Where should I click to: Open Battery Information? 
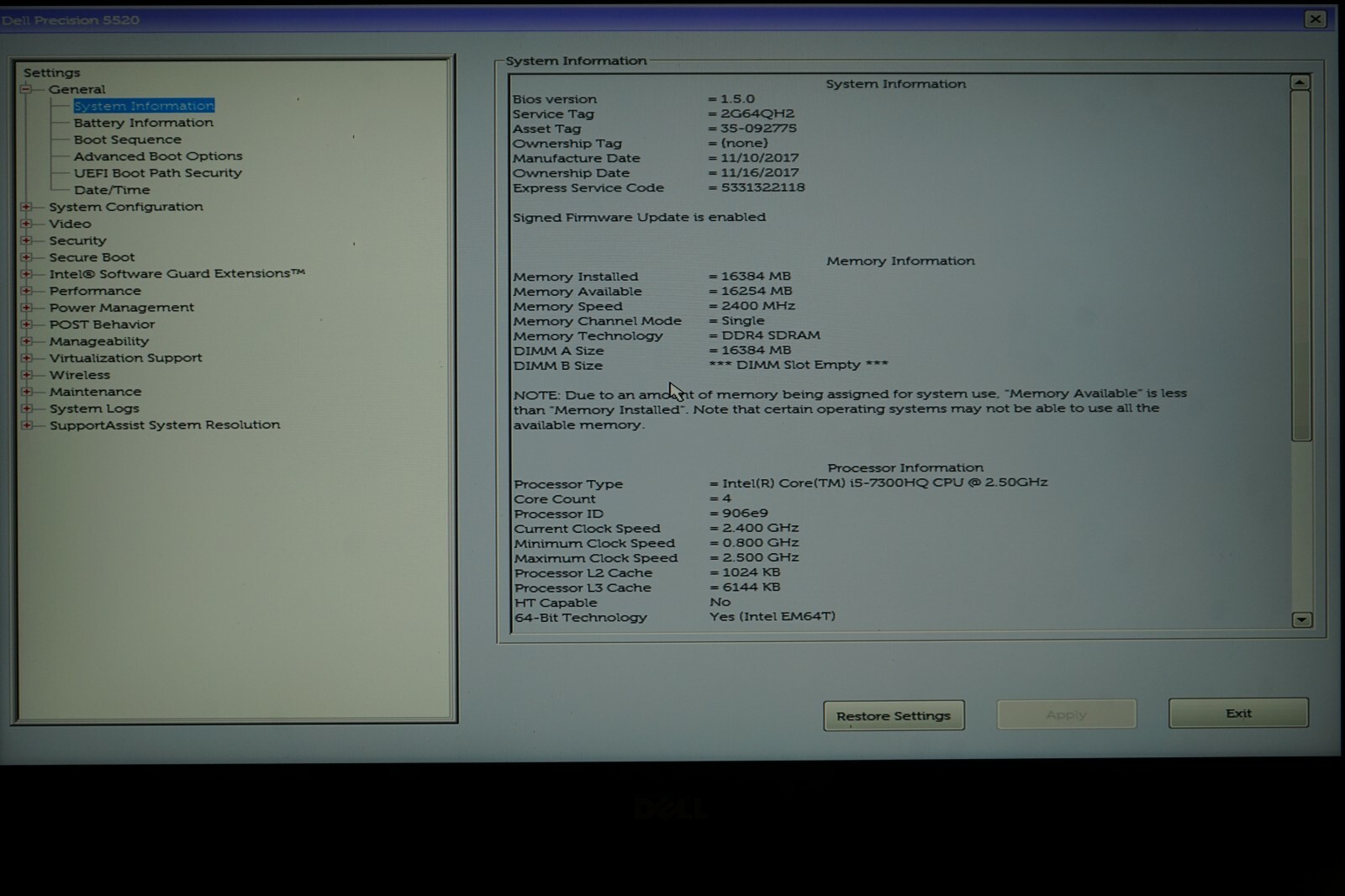(x=143, y=123)
